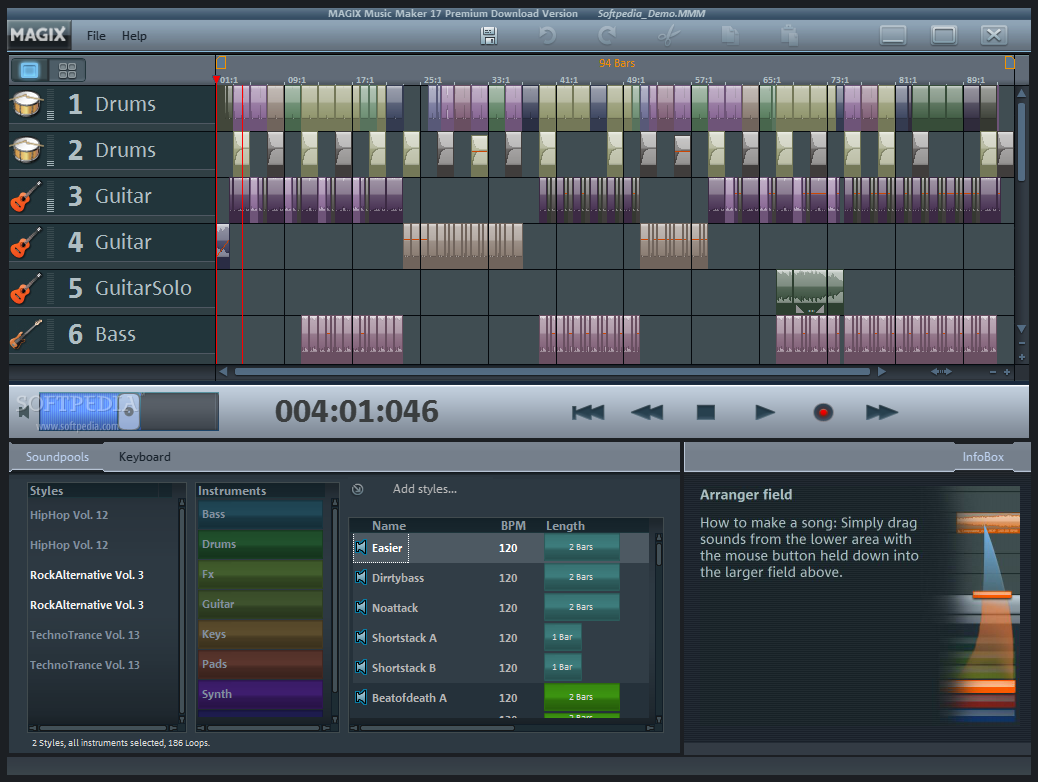This screenshot has width=1038, height=782.
Task: Select the Cut scissors tool
Action: pos(668,35)
